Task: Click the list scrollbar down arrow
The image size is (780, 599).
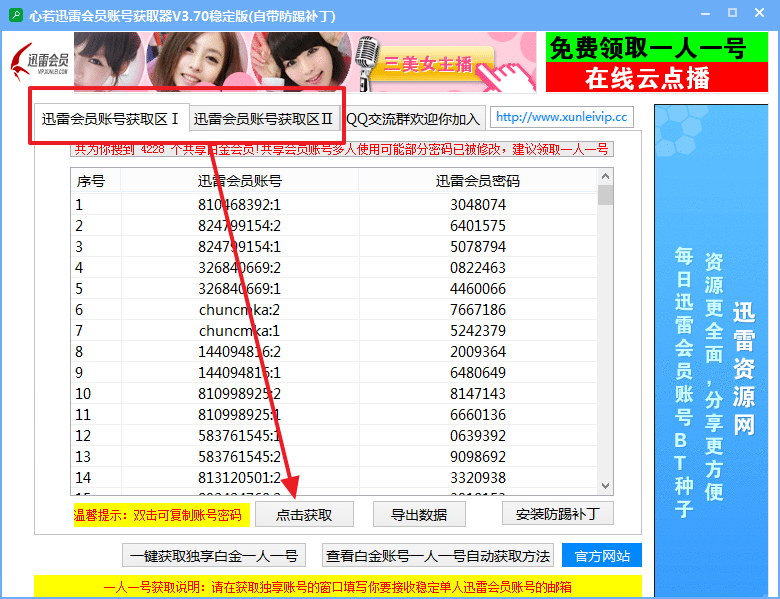Action: [x=605, y=486]
